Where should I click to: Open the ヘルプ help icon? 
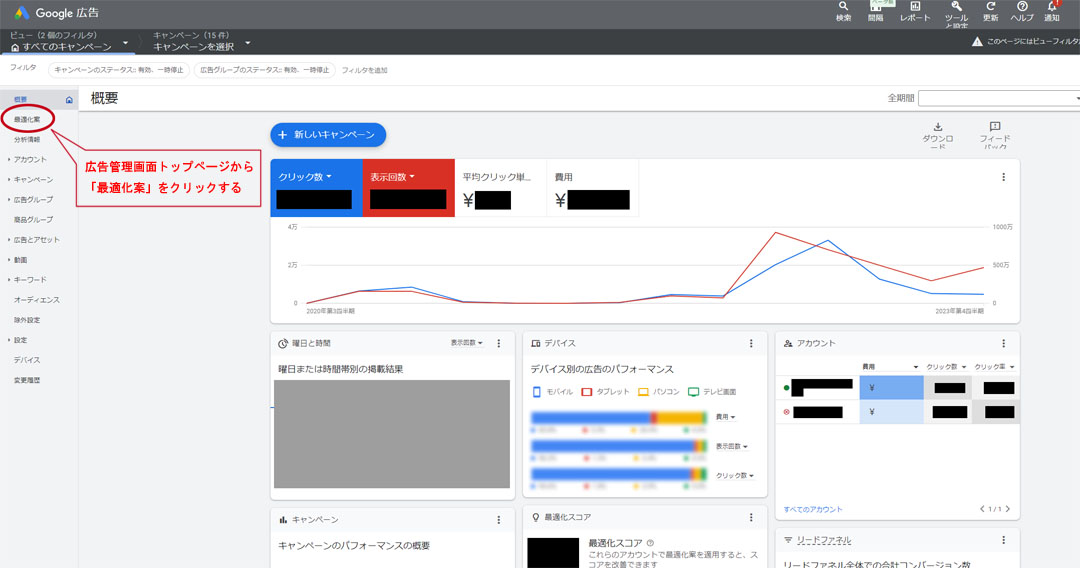click(1022, 7)
